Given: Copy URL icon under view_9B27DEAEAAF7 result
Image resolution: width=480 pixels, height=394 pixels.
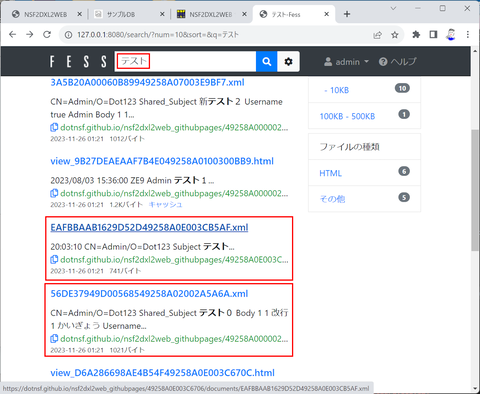Looking at the screenshot, I should pos(54,193).
